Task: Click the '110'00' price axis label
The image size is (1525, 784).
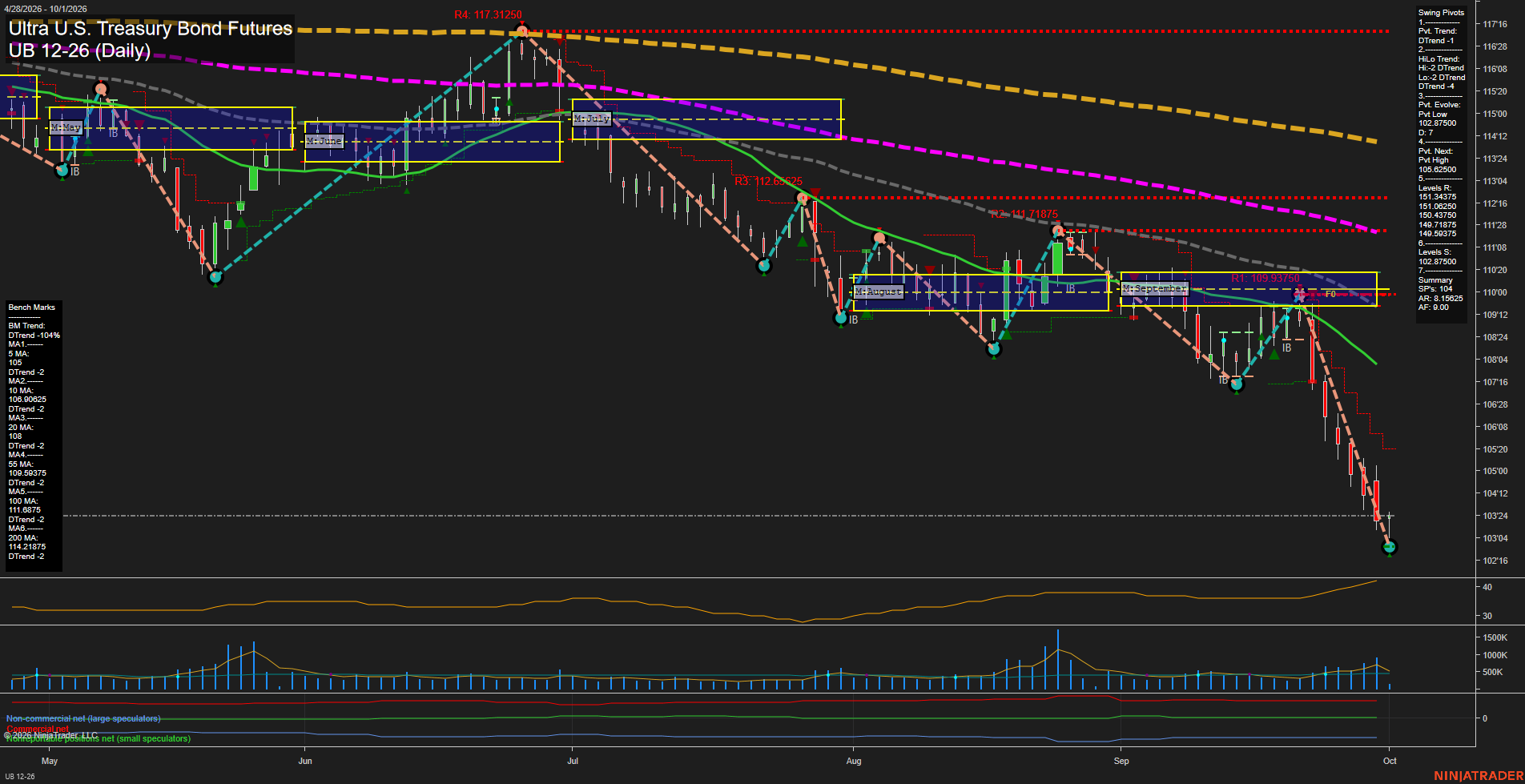Action: (x=1495, y=293)
